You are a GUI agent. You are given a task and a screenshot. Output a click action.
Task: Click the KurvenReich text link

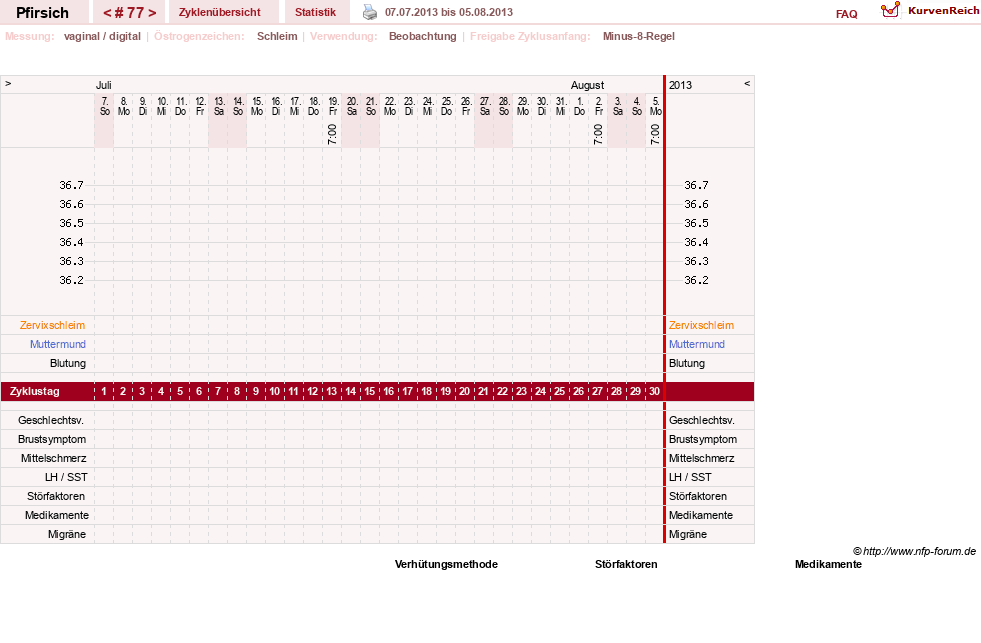[x=943, y=11]
